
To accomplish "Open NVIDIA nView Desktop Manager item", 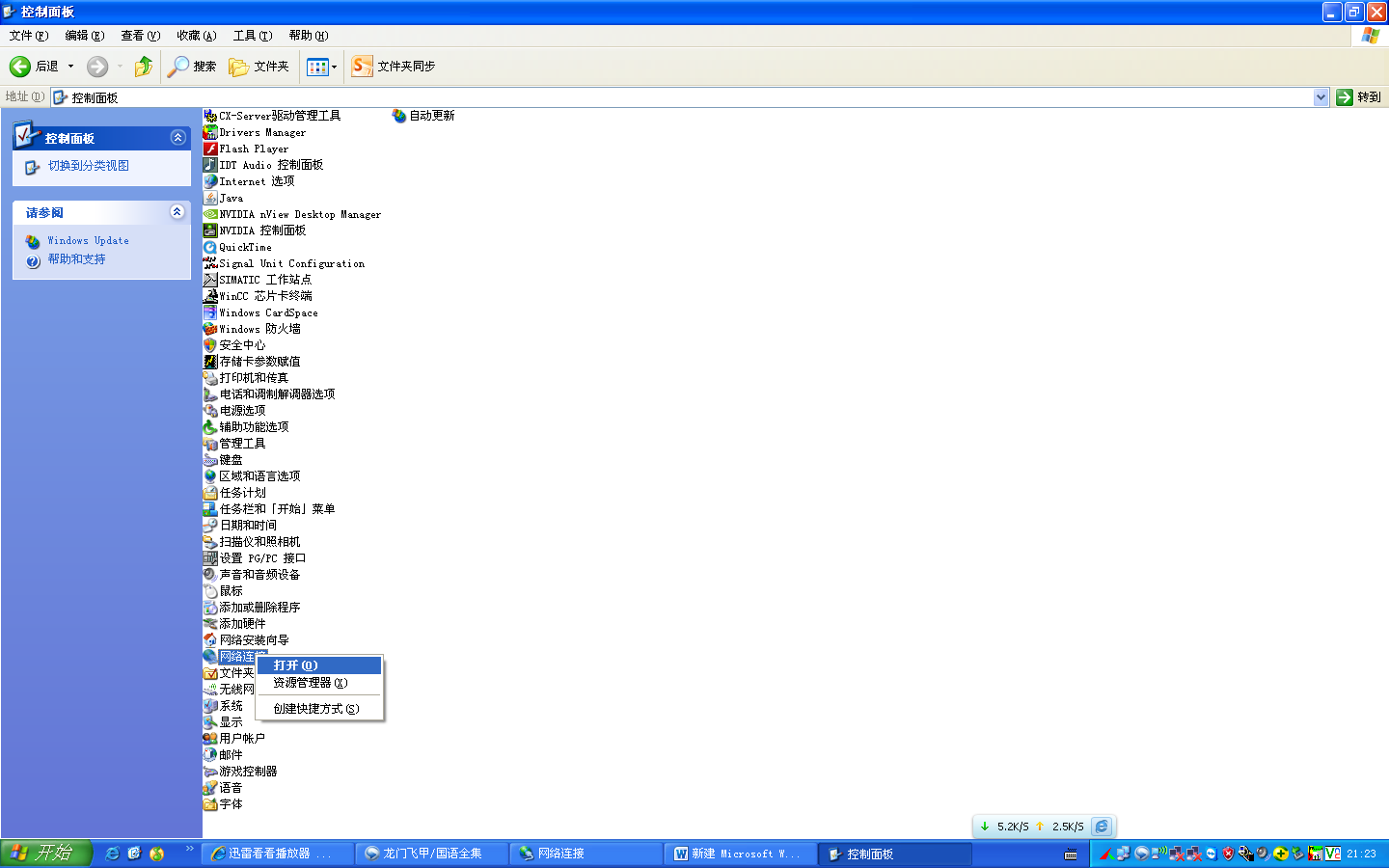I will pos(299,215).
